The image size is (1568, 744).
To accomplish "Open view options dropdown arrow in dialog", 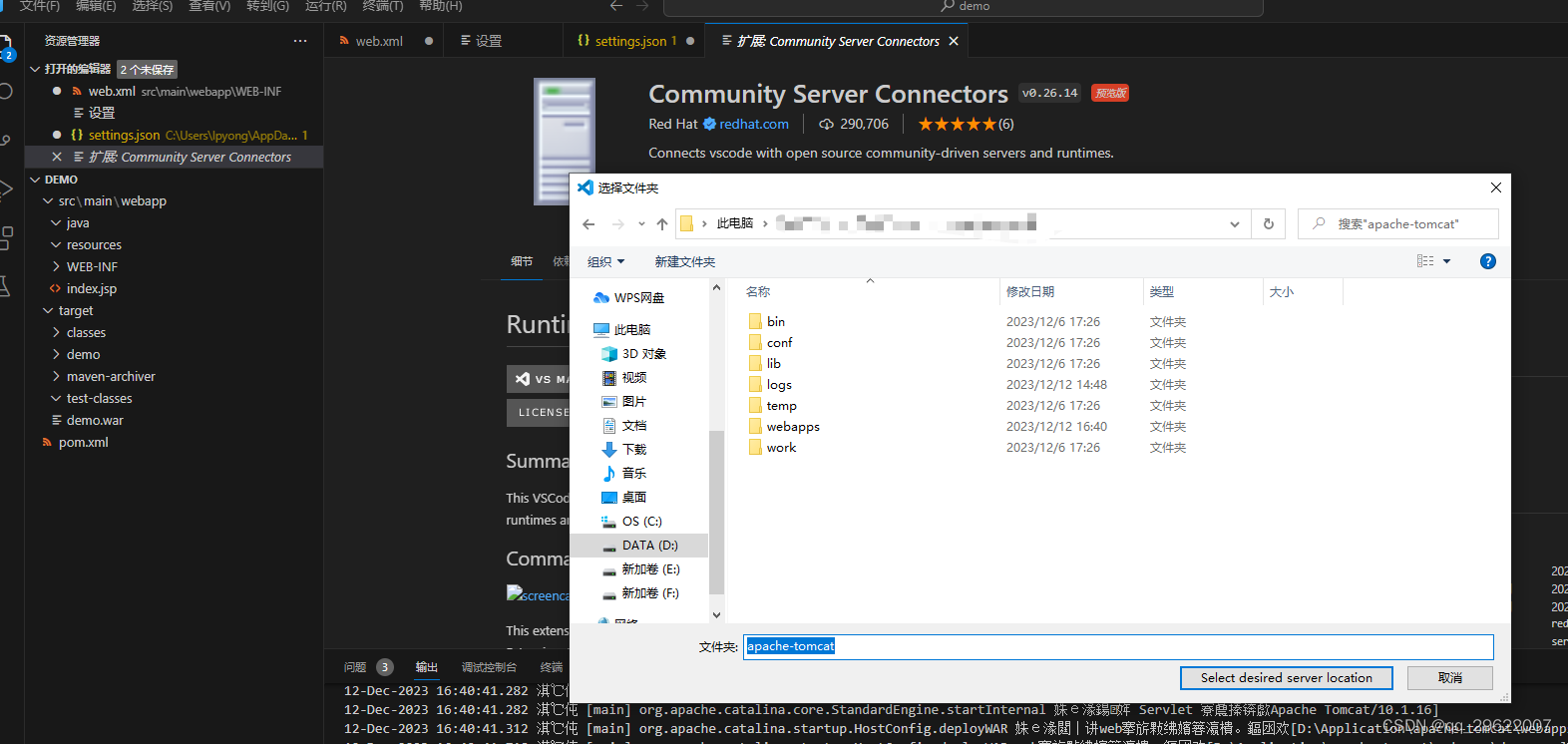I will (x=1447, y=261).
